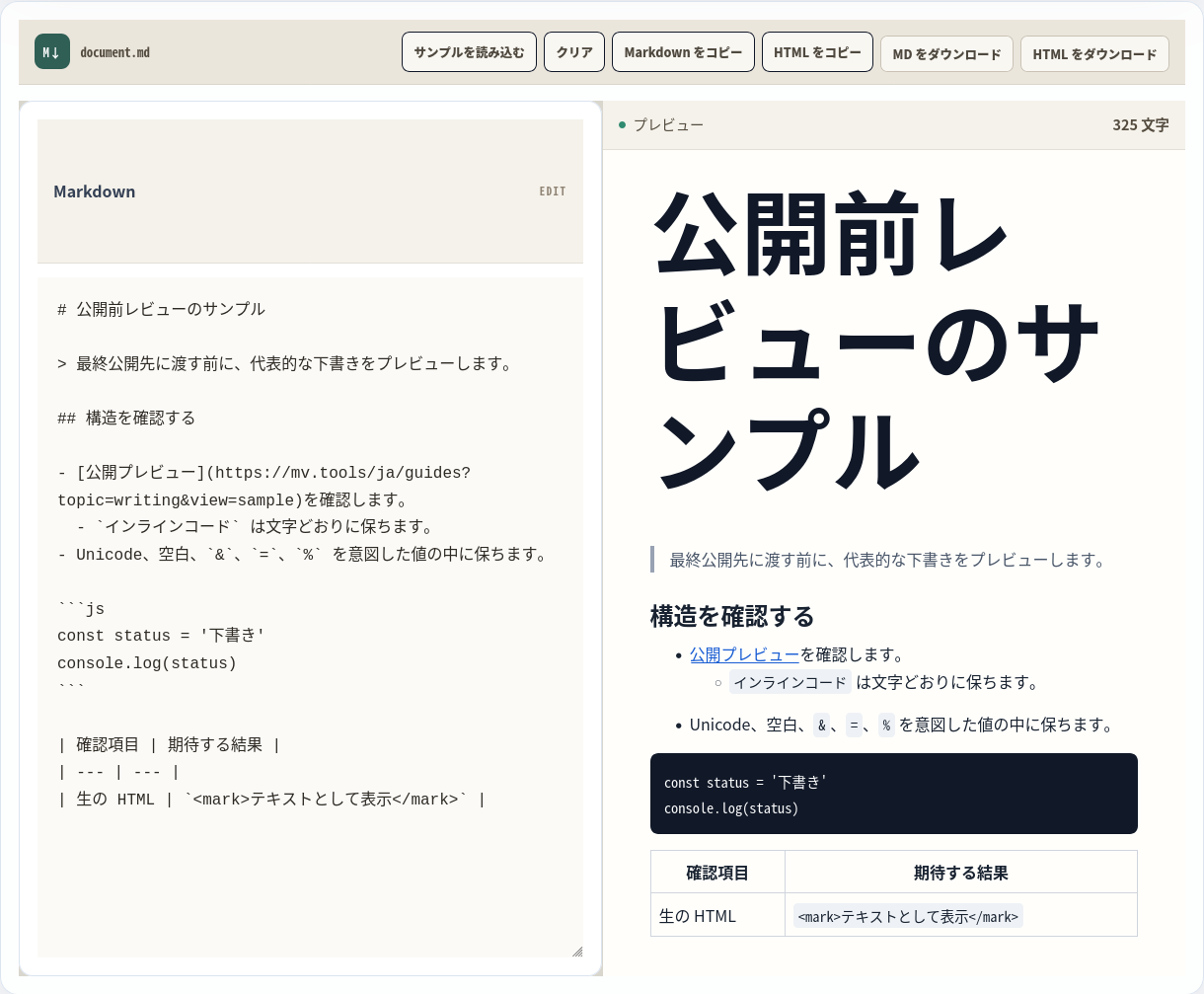This screenshot has width=1204, height=994.
Task: Click inside the Markdown editor text area
Action: click(310, 617)
